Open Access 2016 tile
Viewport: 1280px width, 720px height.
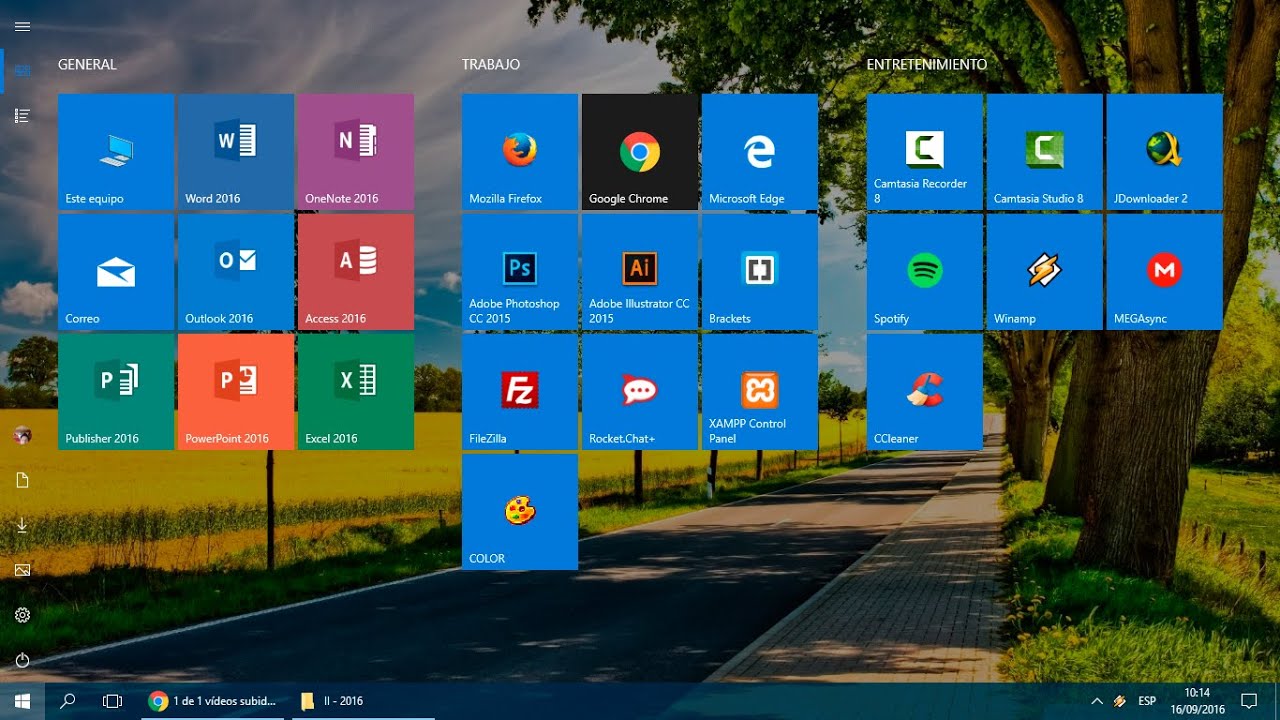coord(356,272)
